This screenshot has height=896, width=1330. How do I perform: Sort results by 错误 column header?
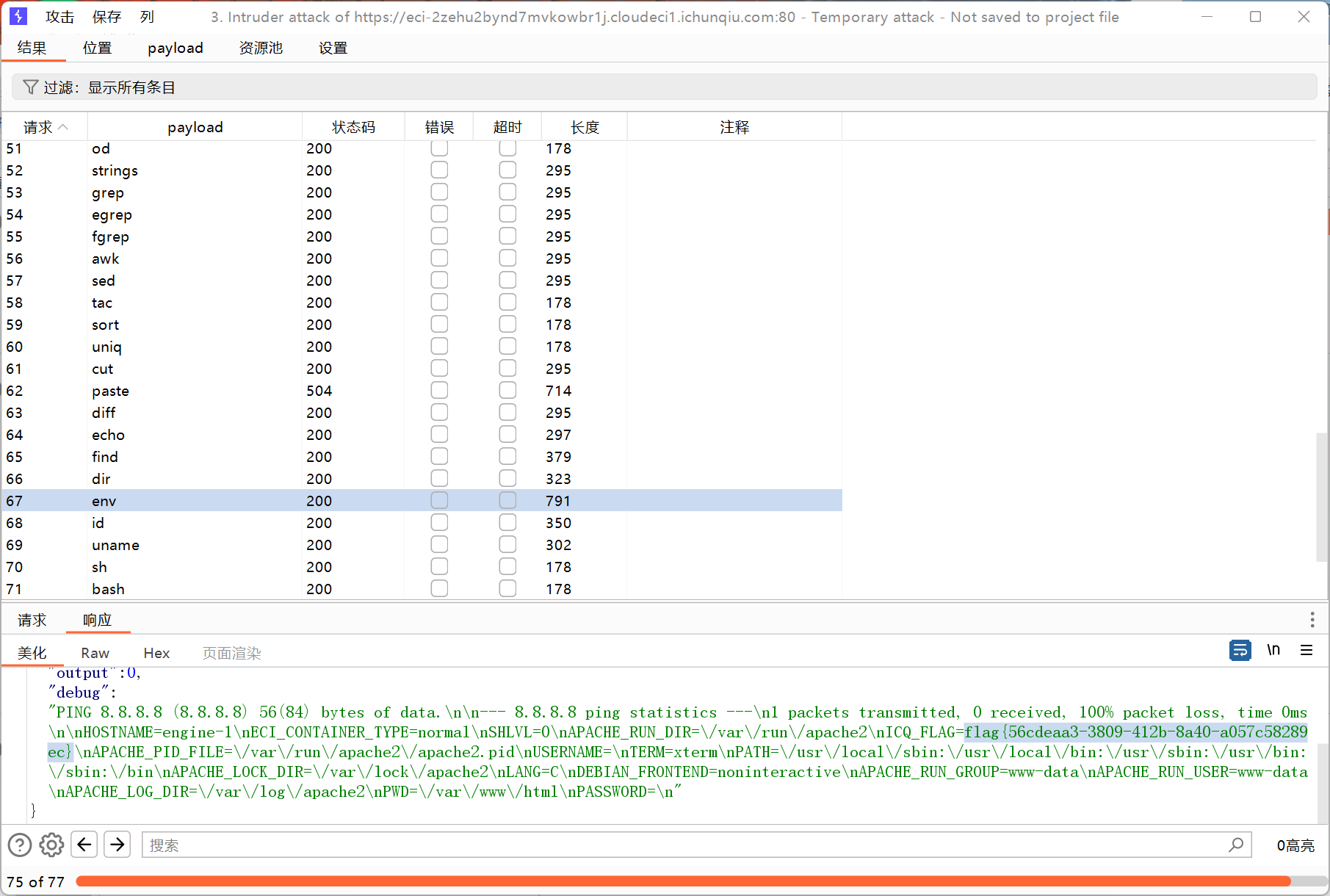pyautogui.click(x=439, y=127)
